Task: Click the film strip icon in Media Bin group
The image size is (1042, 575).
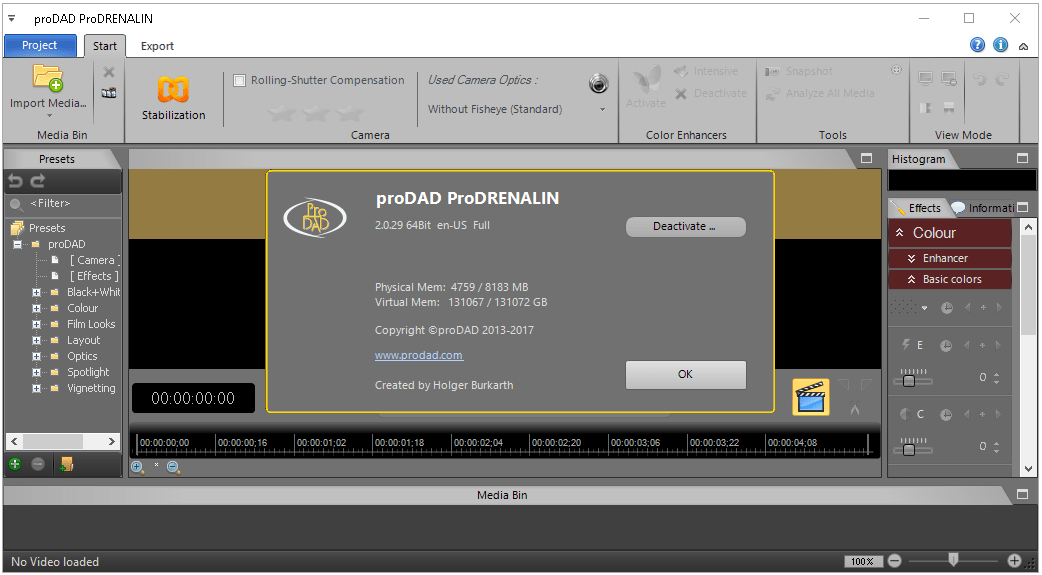Action: click(x=109, y=93)
